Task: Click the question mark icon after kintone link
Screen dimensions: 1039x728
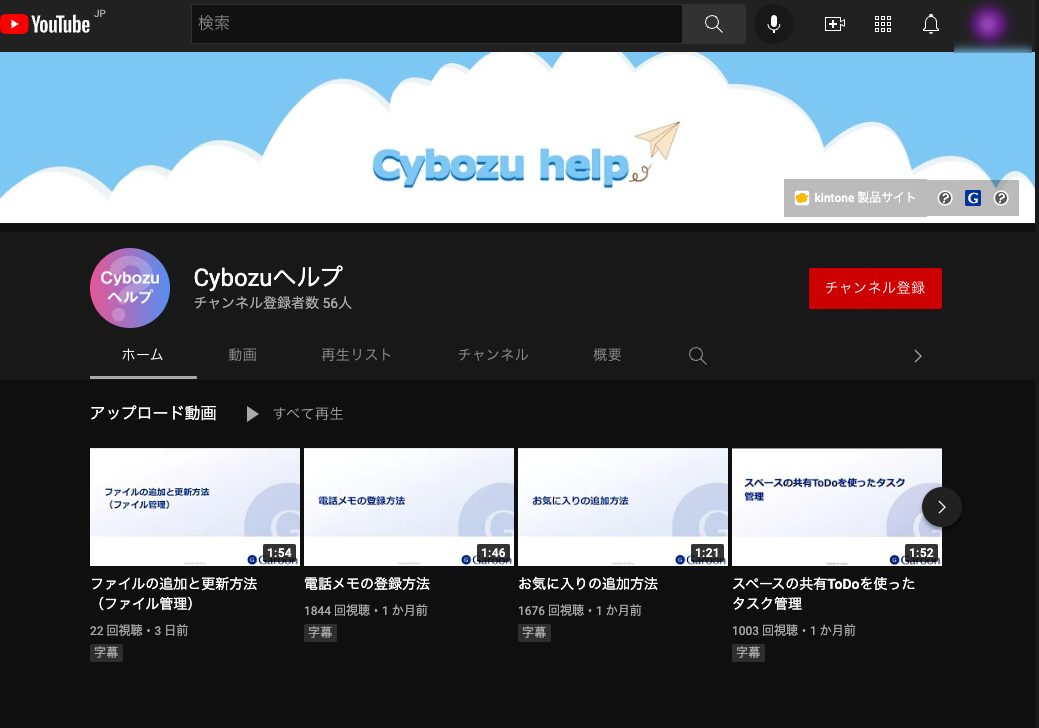Action: pyautogui.click(x=945, y=197)
